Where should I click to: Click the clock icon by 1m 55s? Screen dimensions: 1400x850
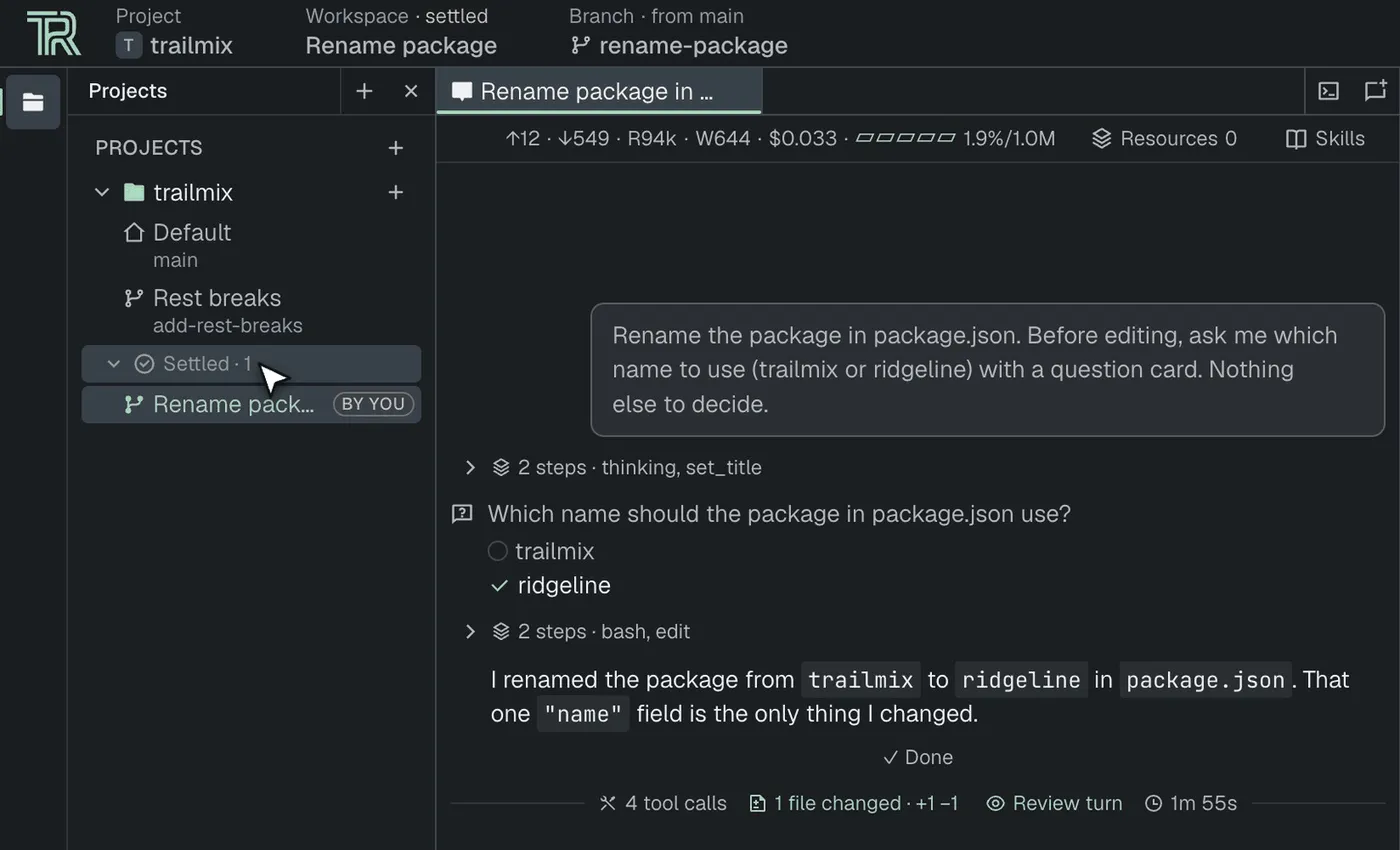[1154, 803]
